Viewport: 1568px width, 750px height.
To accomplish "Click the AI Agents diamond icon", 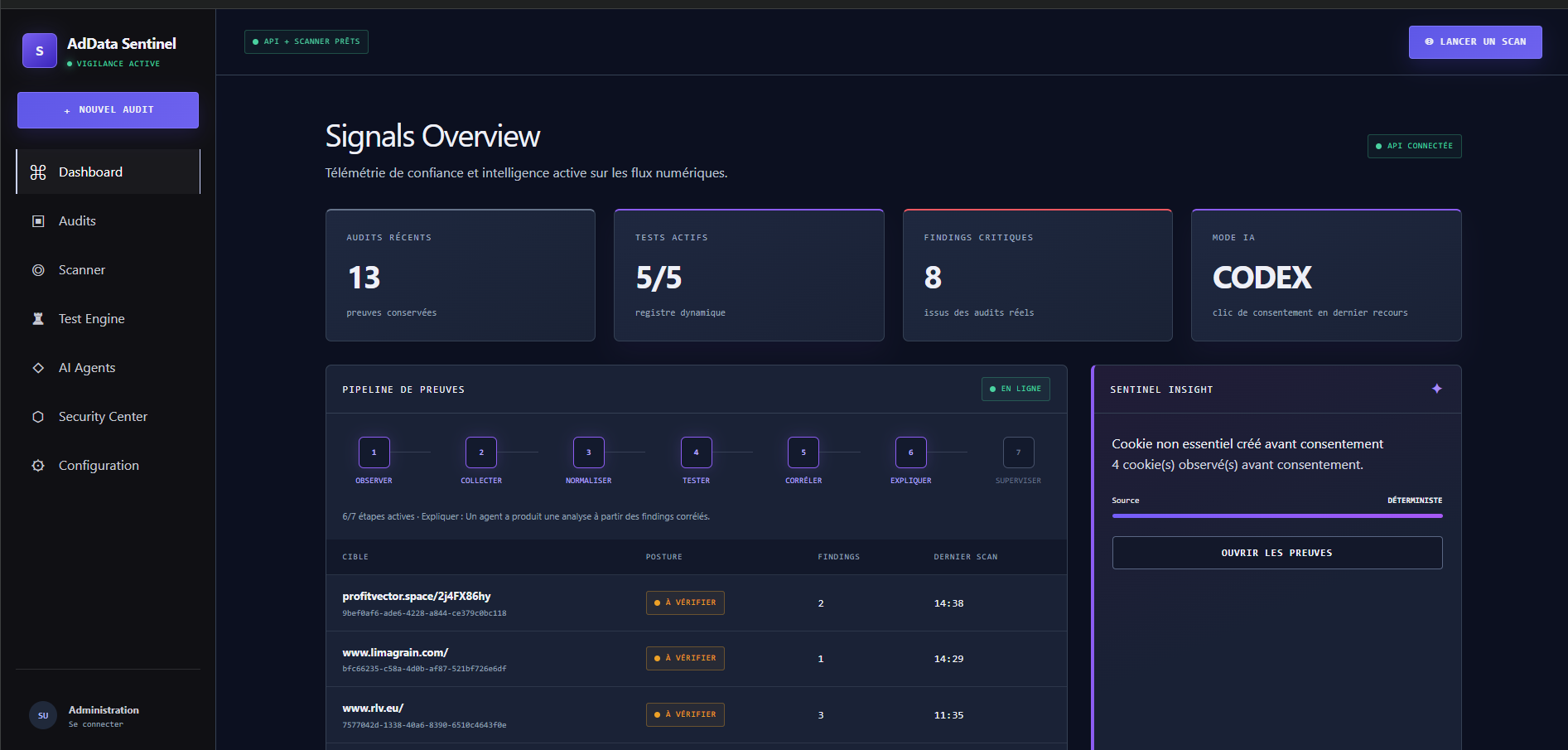I will (38, 368).
